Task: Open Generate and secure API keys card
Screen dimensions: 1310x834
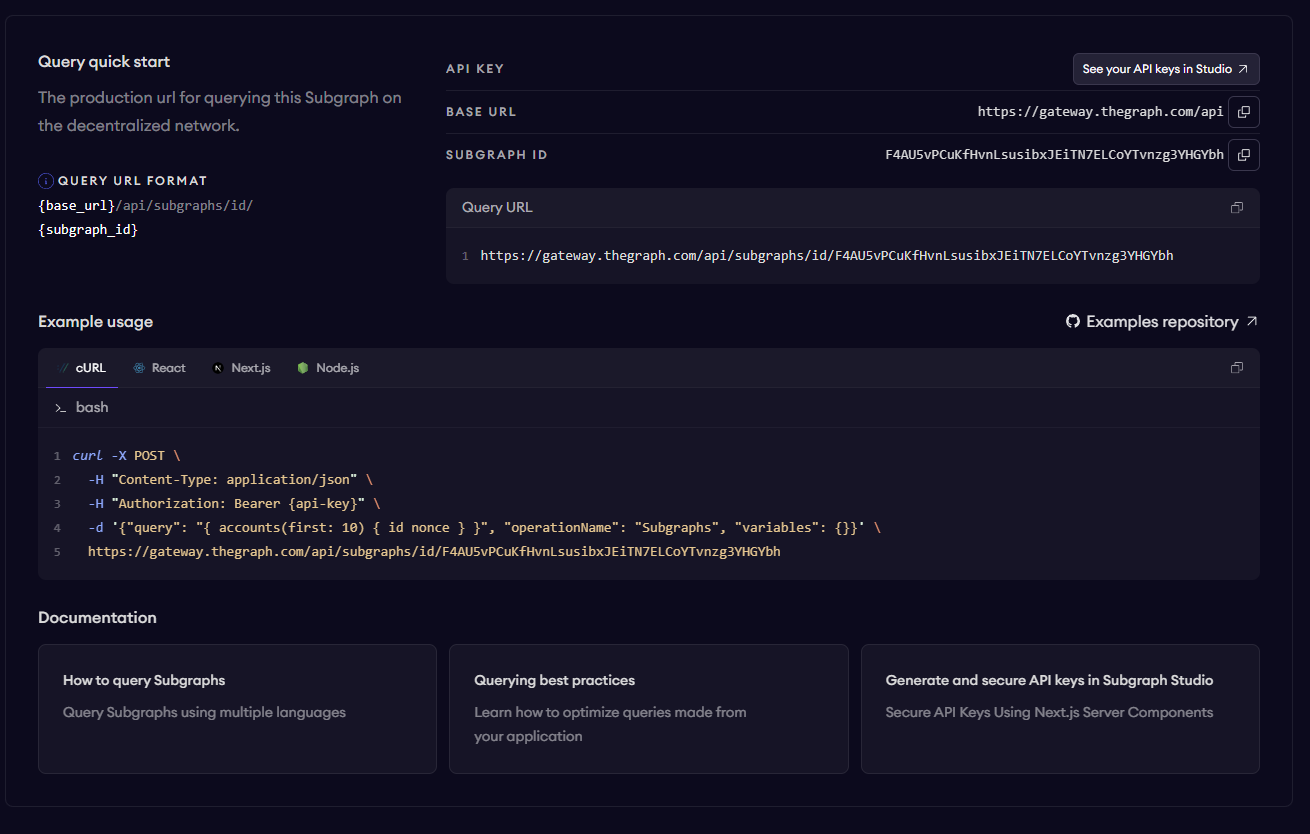Action: tap(1060, 709)
